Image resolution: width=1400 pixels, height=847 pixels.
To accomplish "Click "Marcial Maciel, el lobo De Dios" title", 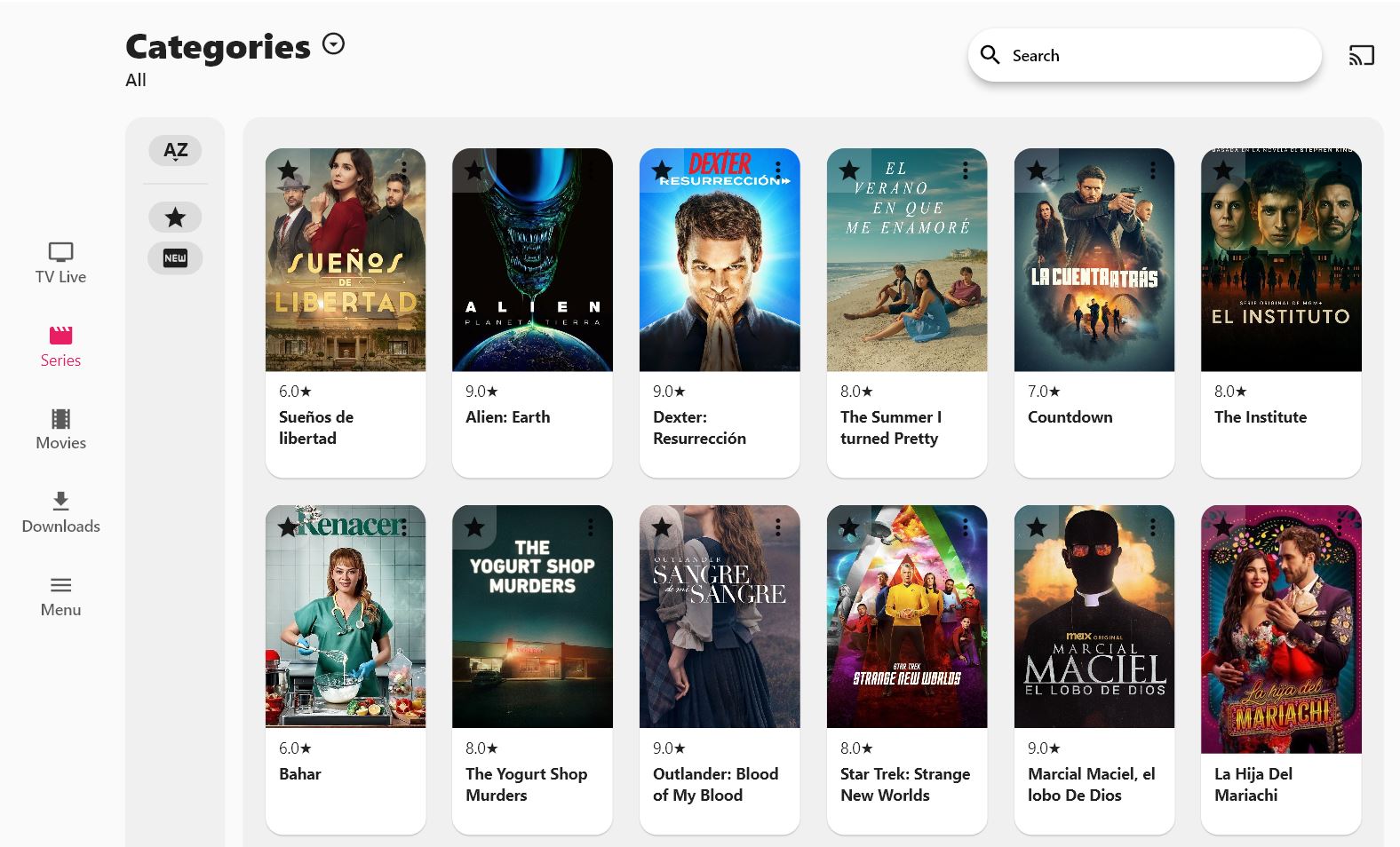I will coord(1091,784).
